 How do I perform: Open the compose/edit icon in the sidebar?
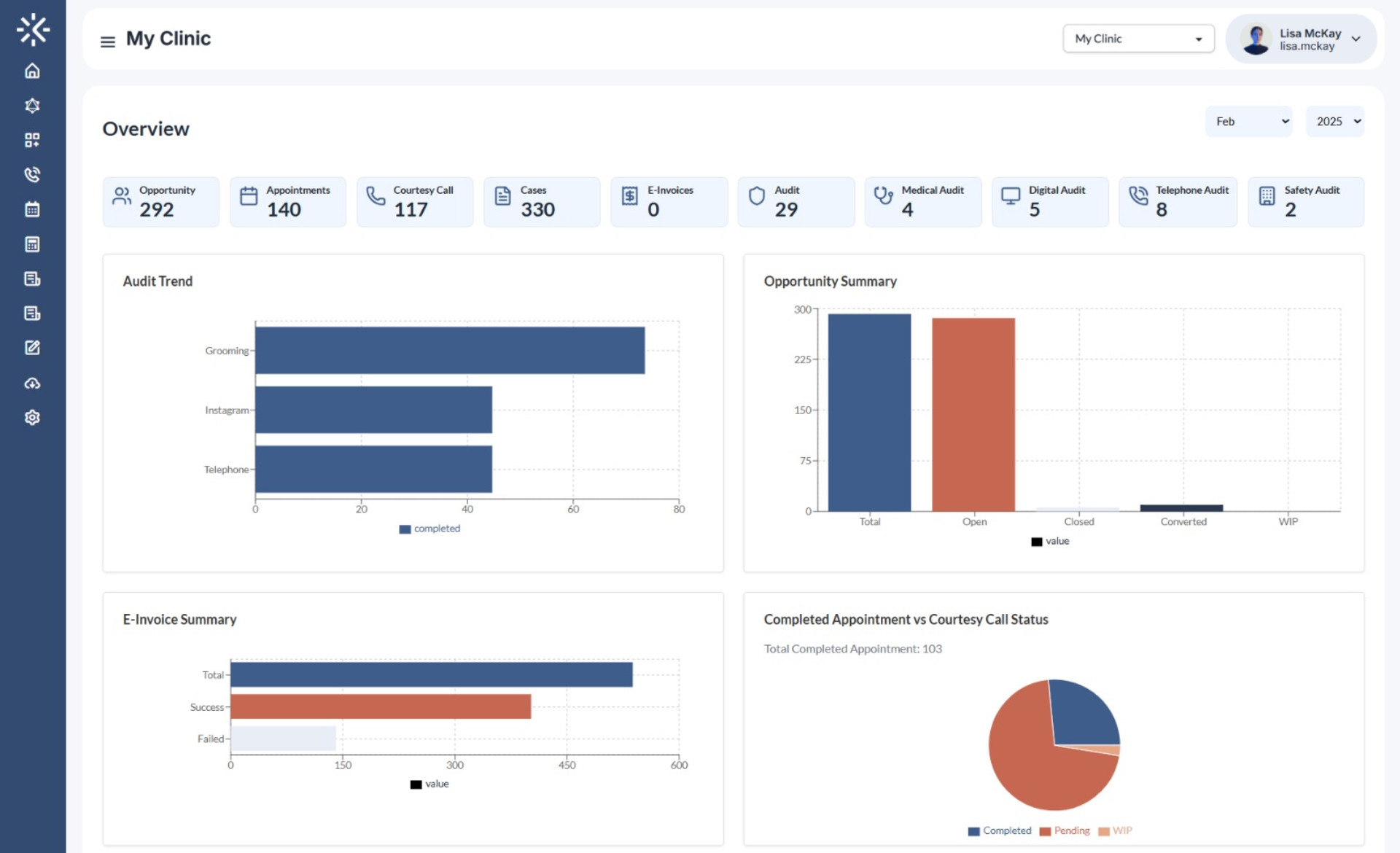coord(32,348)
